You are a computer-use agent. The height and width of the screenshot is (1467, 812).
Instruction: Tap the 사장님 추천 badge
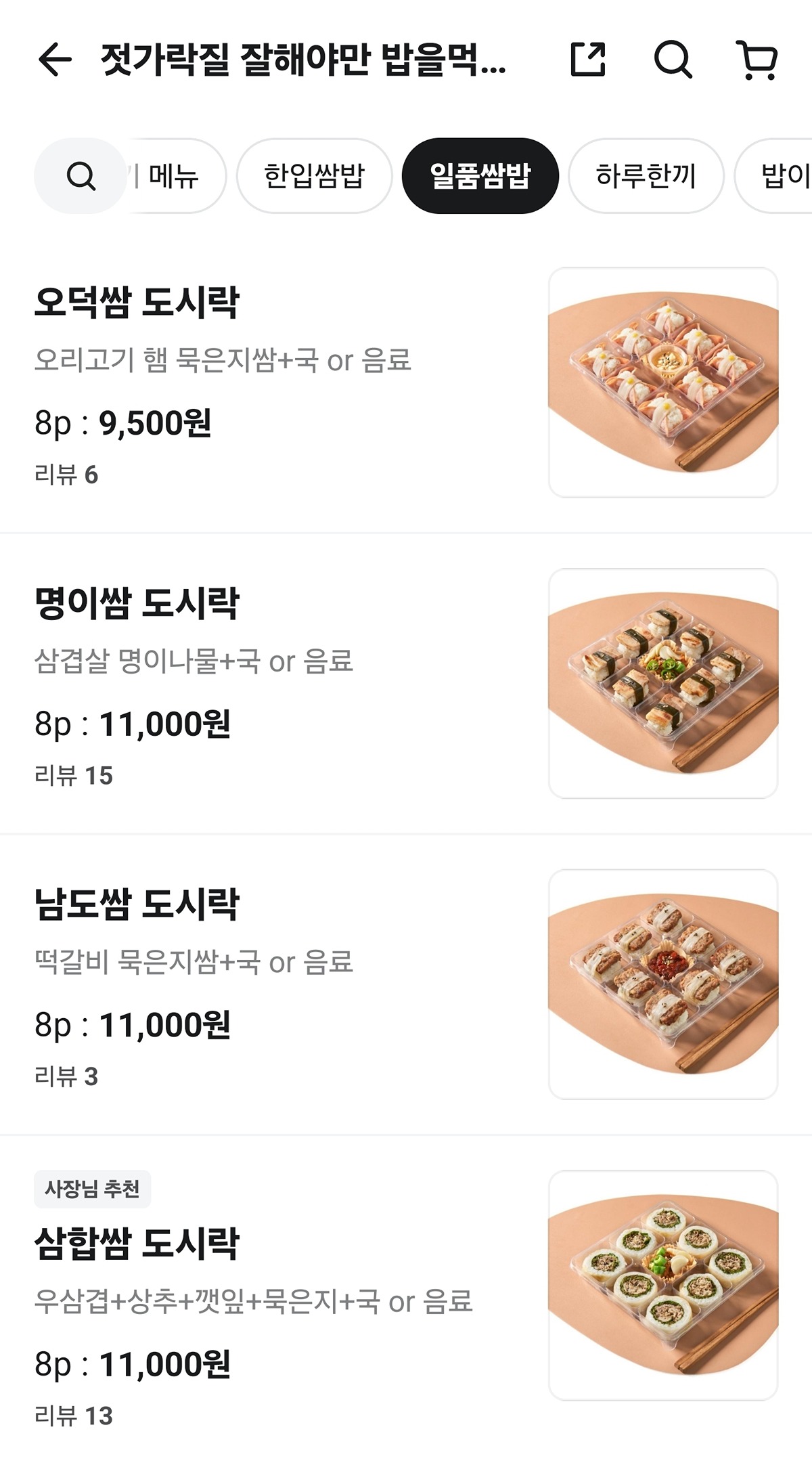(x=92, y=1189)
